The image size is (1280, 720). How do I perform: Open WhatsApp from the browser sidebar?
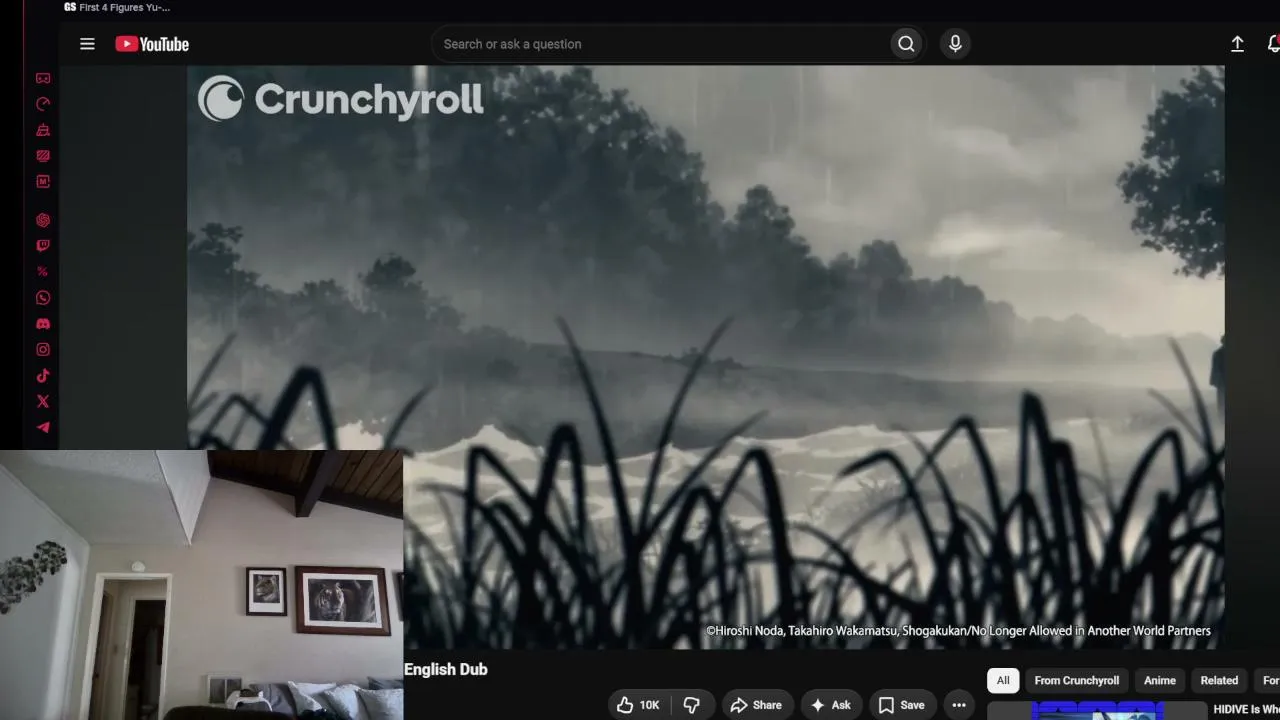pyautogui.click(x=43, y=298)
